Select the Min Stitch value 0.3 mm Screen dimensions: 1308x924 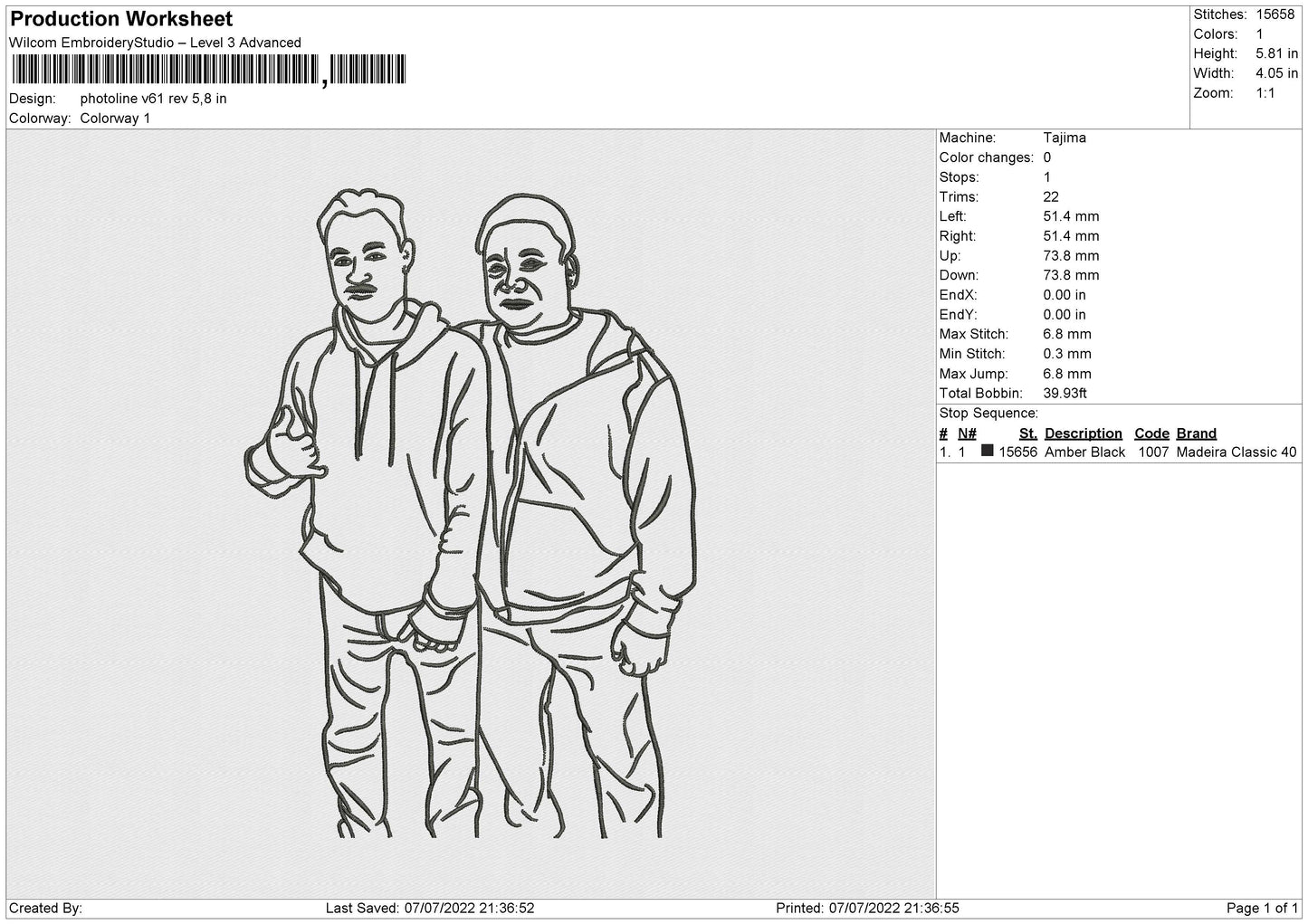1067,354
